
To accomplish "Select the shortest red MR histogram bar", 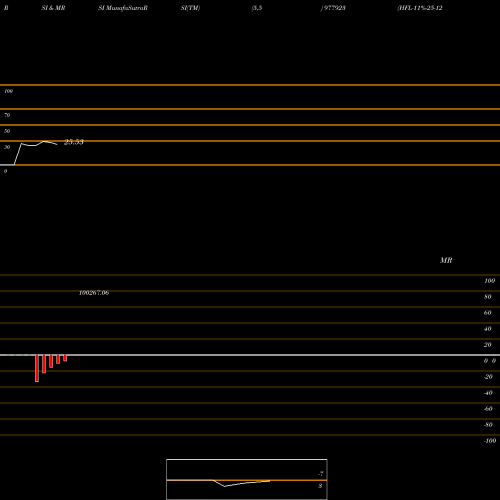I will click(x=65, y=358).
